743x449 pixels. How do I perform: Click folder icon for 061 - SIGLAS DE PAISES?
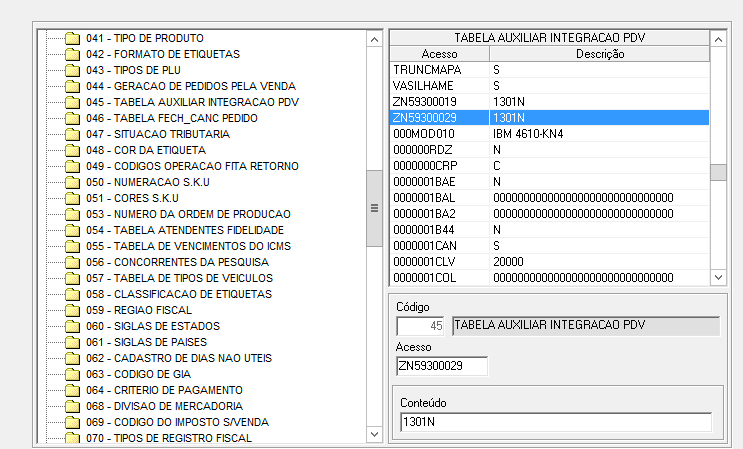72,342
